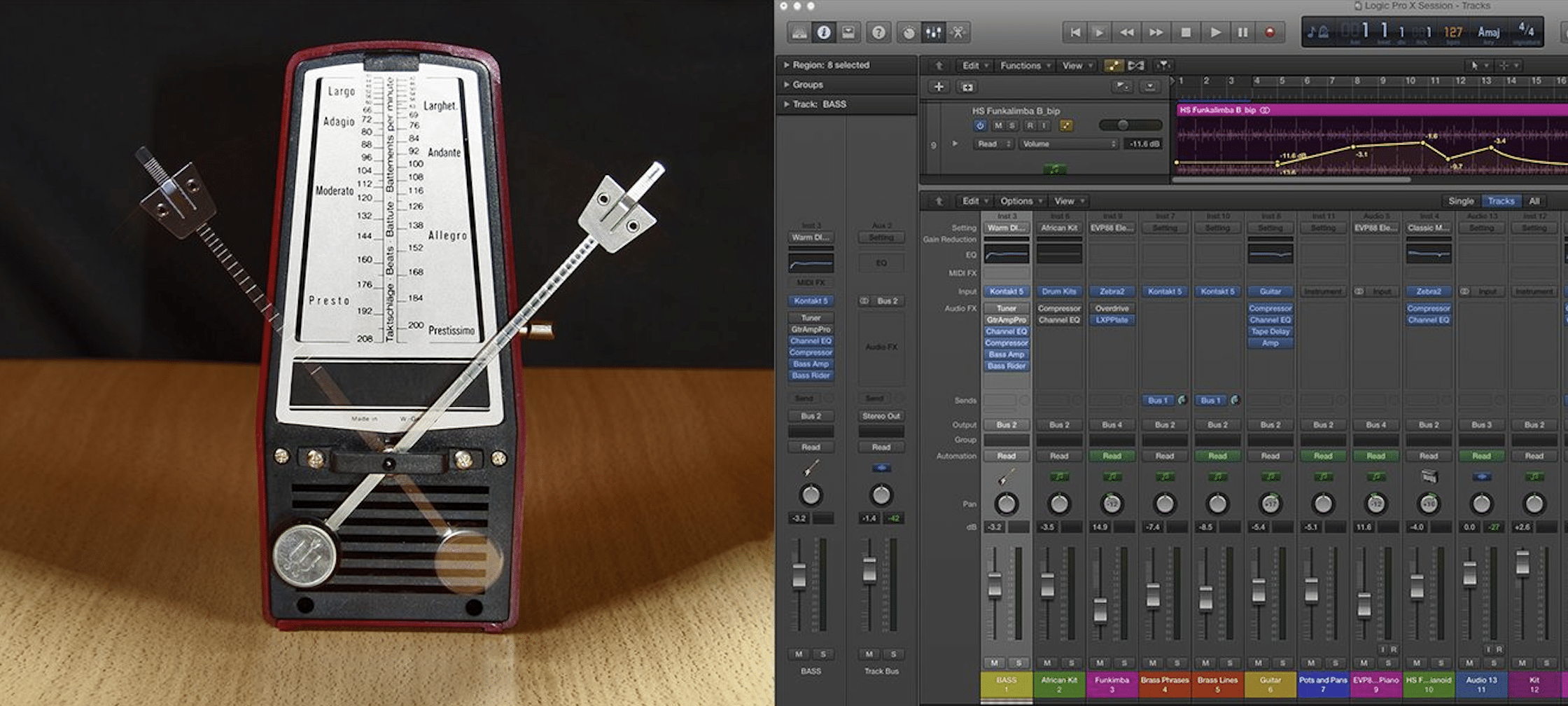Image resolution: width=1568 pixels, height=706 pixels.
Task: Click the Kit channel volume fader
Action: [1523, 563]
